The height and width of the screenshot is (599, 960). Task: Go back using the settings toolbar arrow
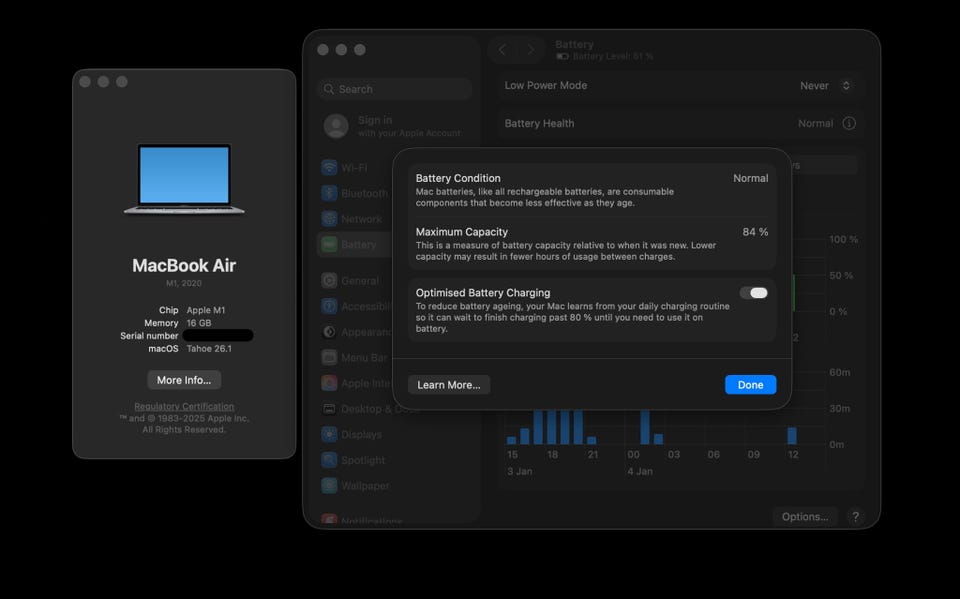point(502,50)
